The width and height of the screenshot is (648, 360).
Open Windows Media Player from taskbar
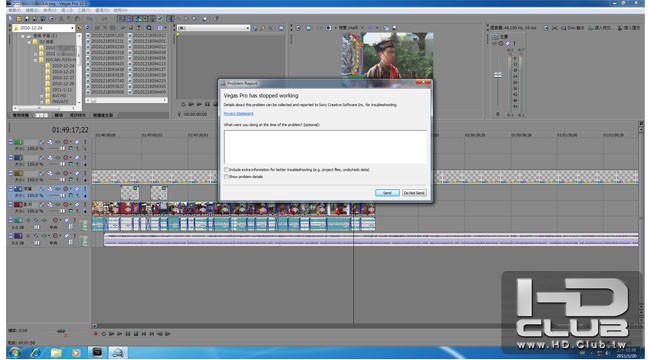click(x=76, y=353)
